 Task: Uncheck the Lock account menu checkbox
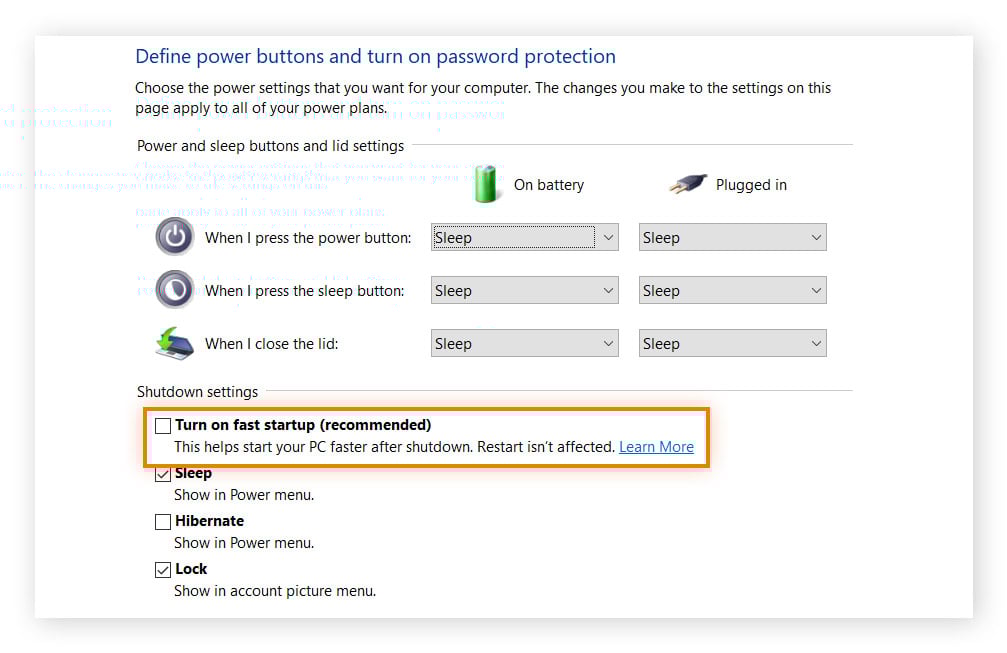coord(163,569)
